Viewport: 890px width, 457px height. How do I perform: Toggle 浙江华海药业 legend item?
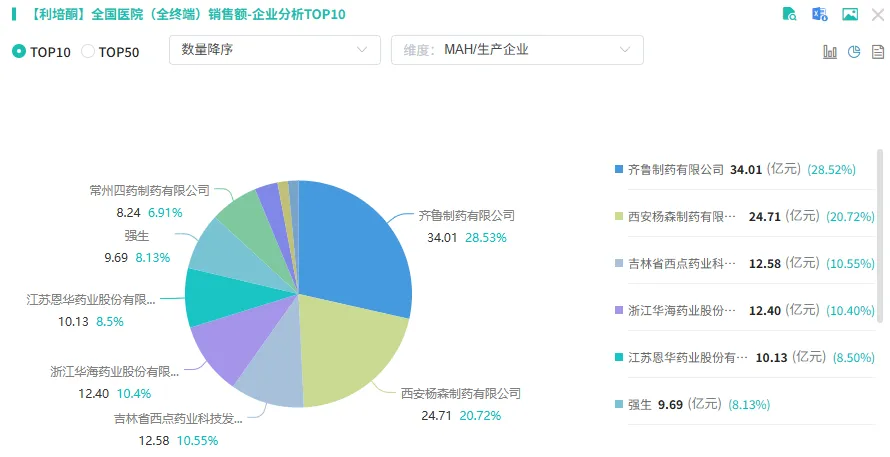click(680, 311)
